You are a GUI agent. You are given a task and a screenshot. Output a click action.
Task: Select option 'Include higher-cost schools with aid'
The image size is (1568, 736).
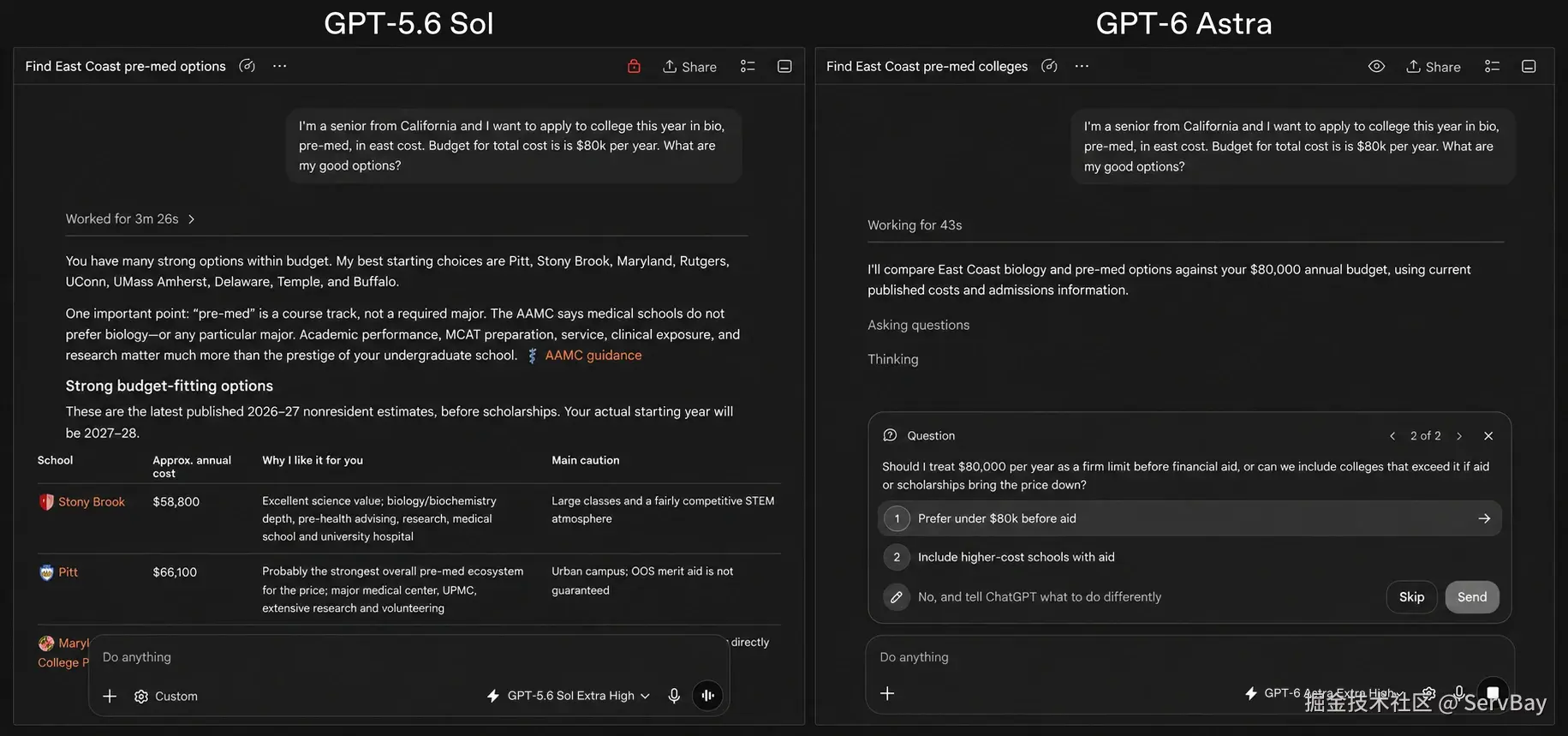pyautogui.click(x=1189, y=557)
